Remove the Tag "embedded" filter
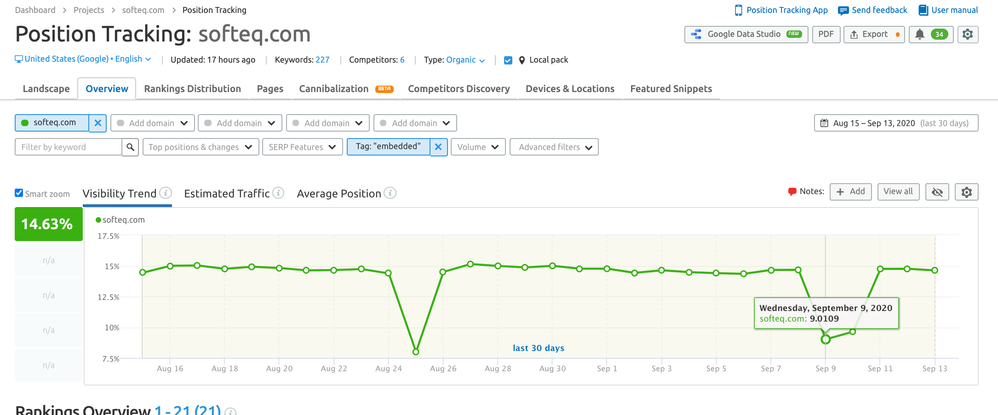The image size is (998, 415). [x=438, y=147]
